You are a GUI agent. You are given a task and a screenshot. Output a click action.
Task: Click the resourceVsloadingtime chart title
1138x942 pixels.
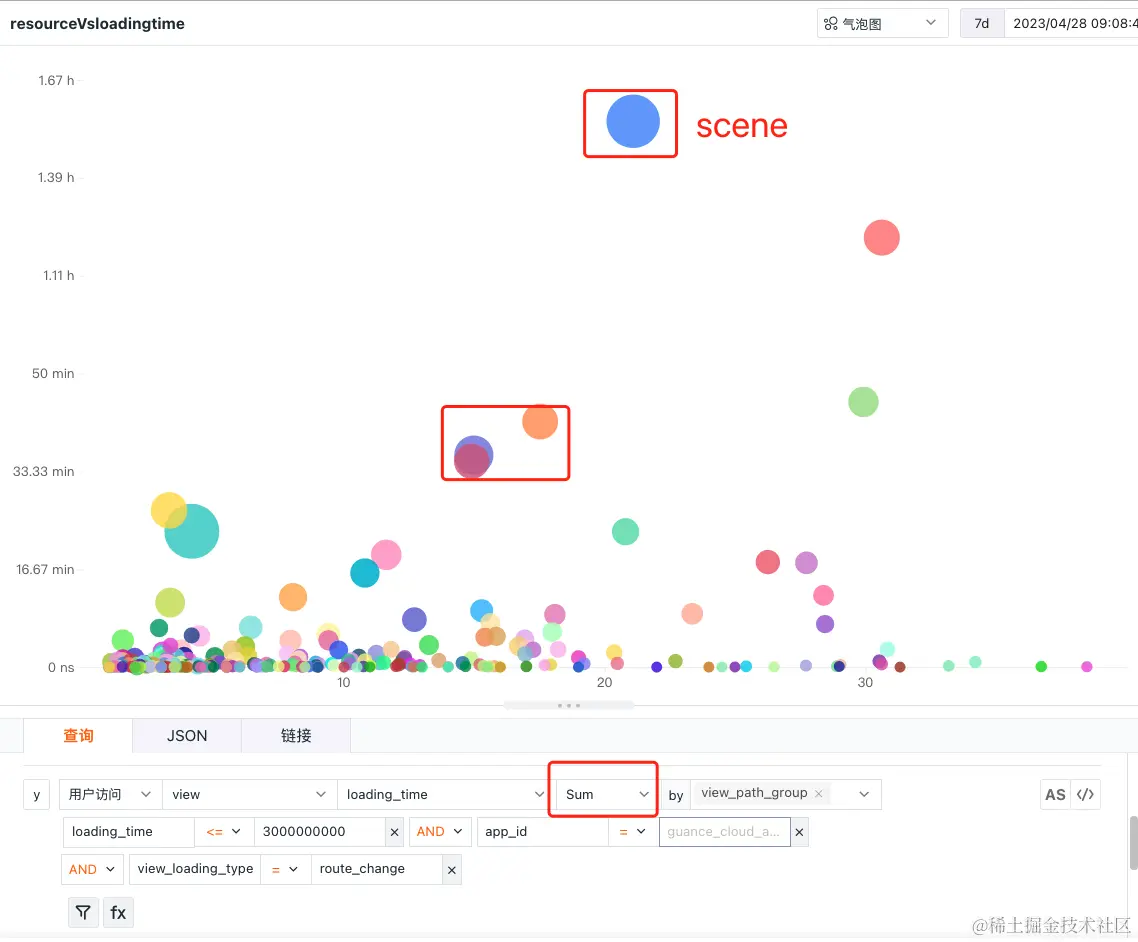pos(97,23)
